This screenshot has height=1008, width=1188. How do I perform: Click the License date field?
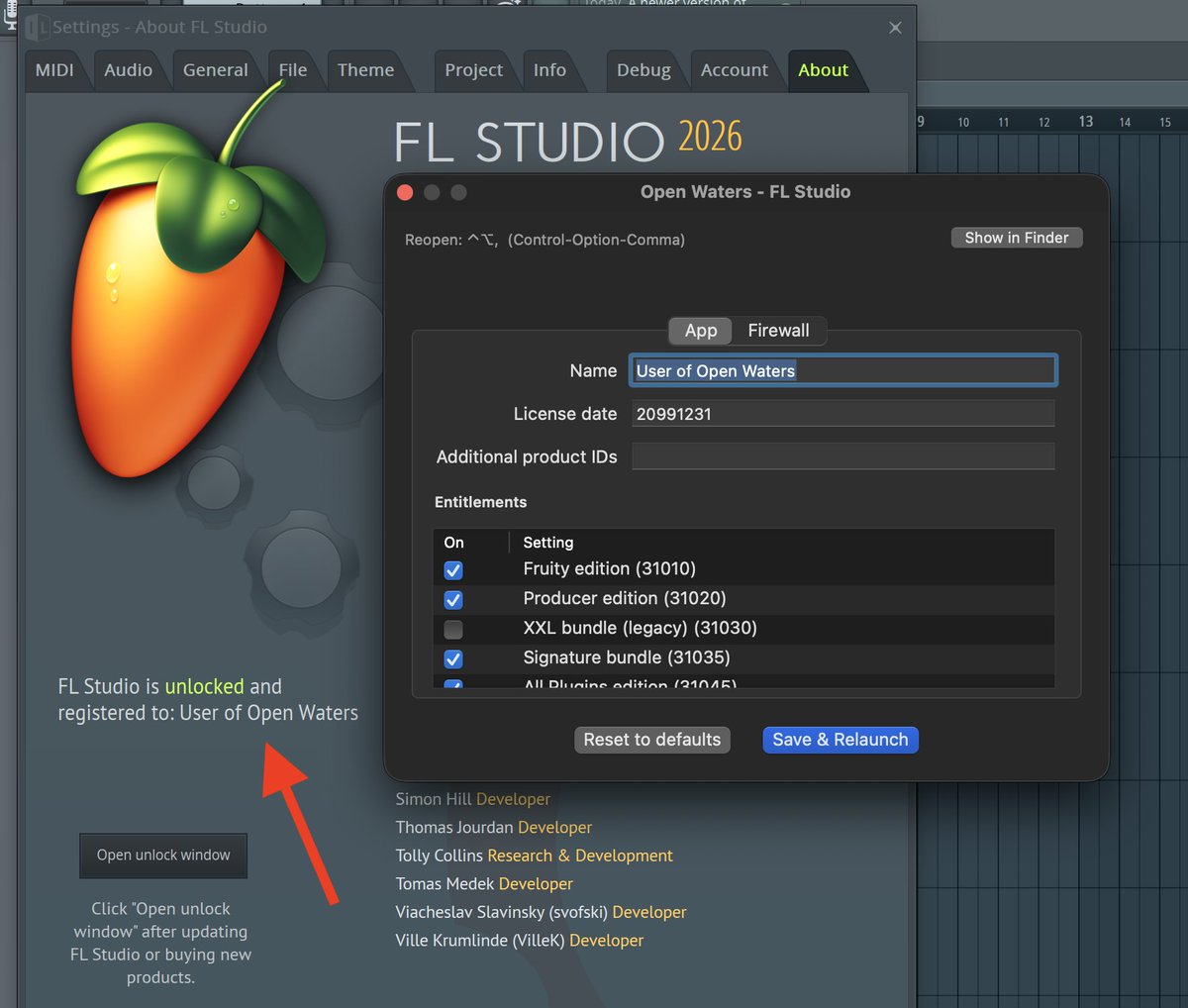843,414
